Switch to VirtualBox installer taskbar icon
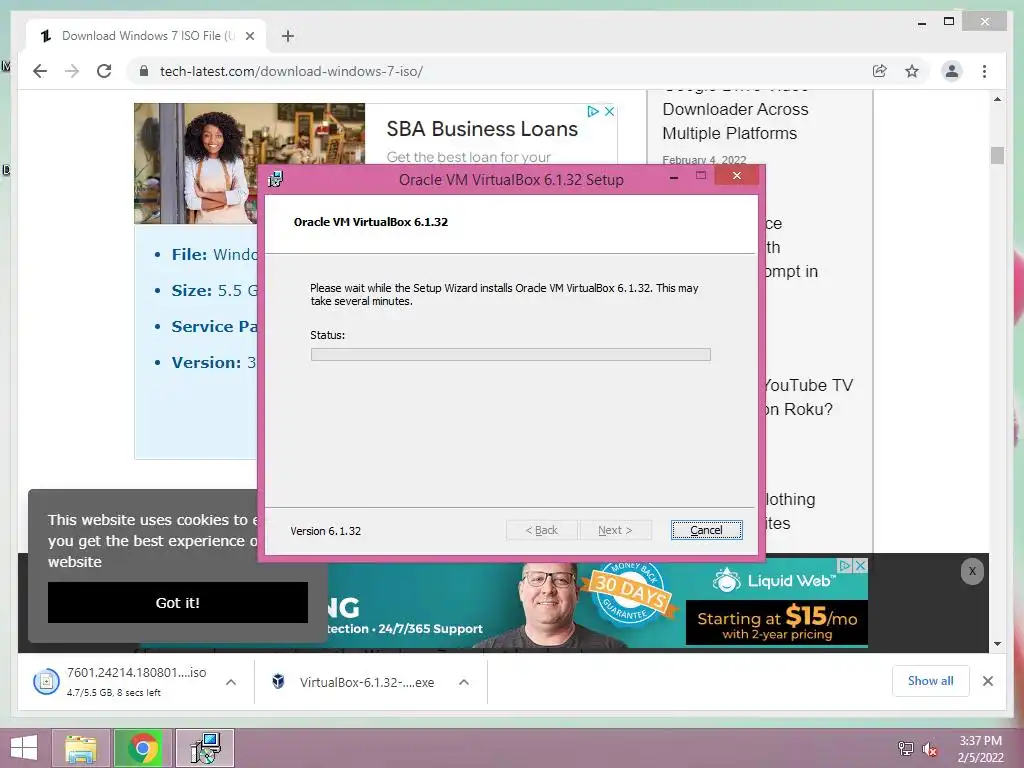Image resolution: width=1024 pixels, height=768 pixels. pyautogui.click(x=205, y=748)
